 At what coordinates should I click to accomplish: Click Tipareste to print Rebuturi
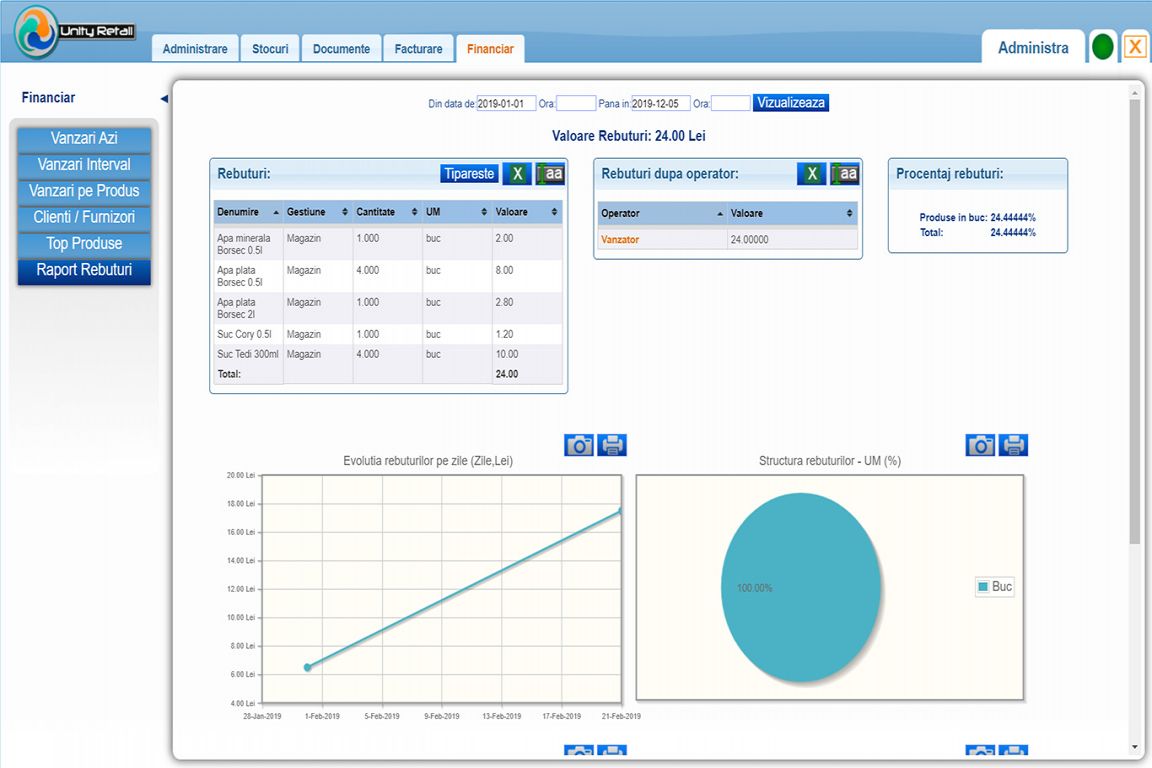469,174
